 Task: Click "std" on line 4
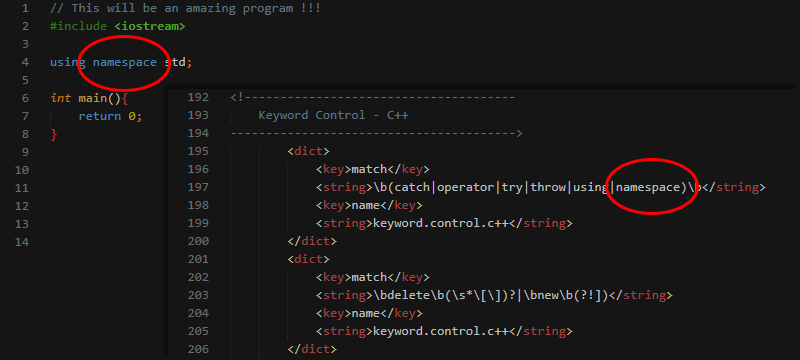coord(175,62)
